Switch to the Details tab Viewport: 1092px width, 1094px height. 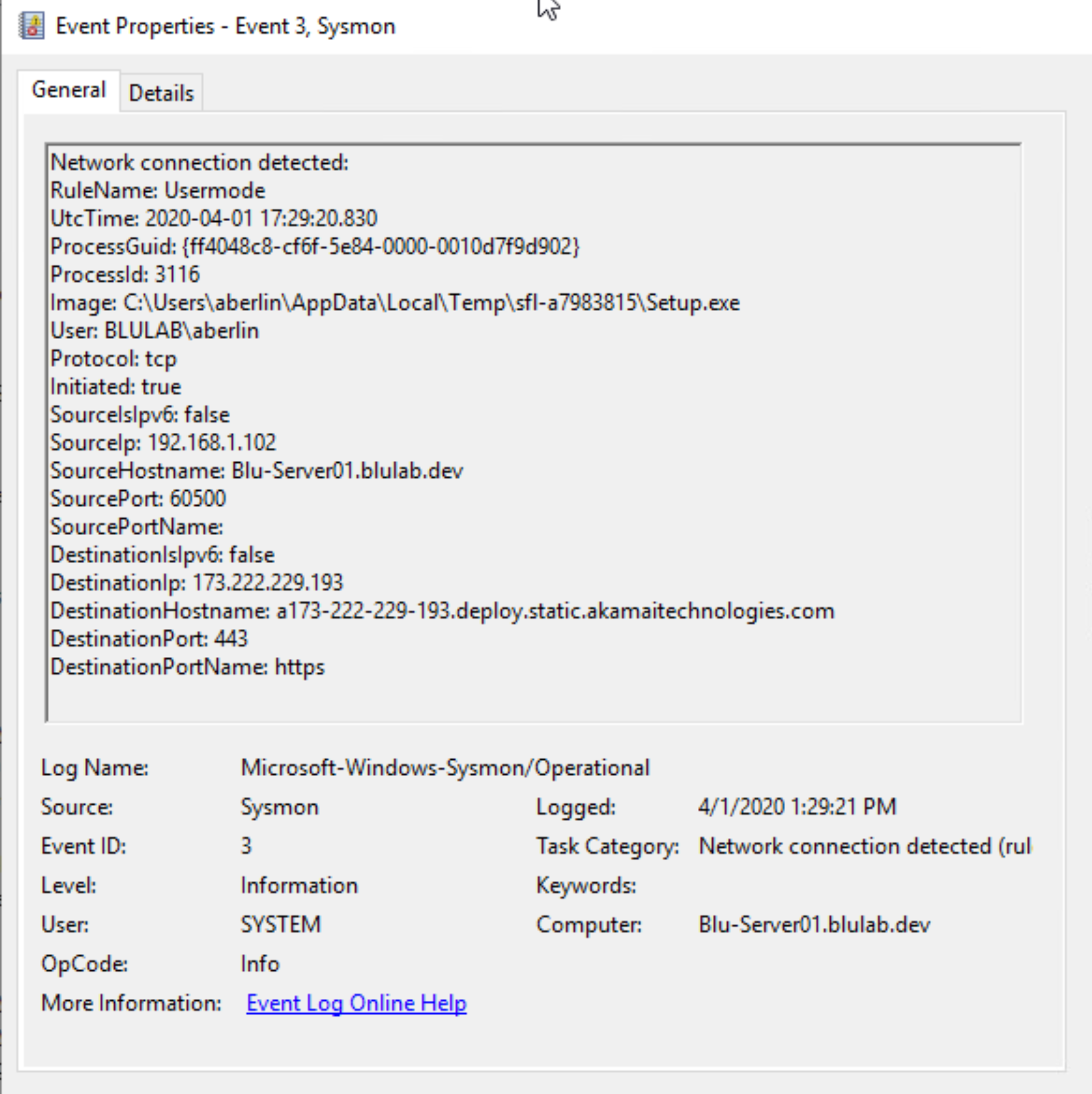tap(161, 91)
